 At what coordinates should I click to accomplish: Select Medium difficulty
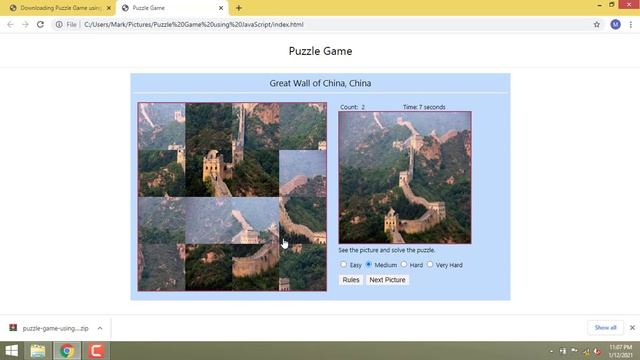(369, 264)
